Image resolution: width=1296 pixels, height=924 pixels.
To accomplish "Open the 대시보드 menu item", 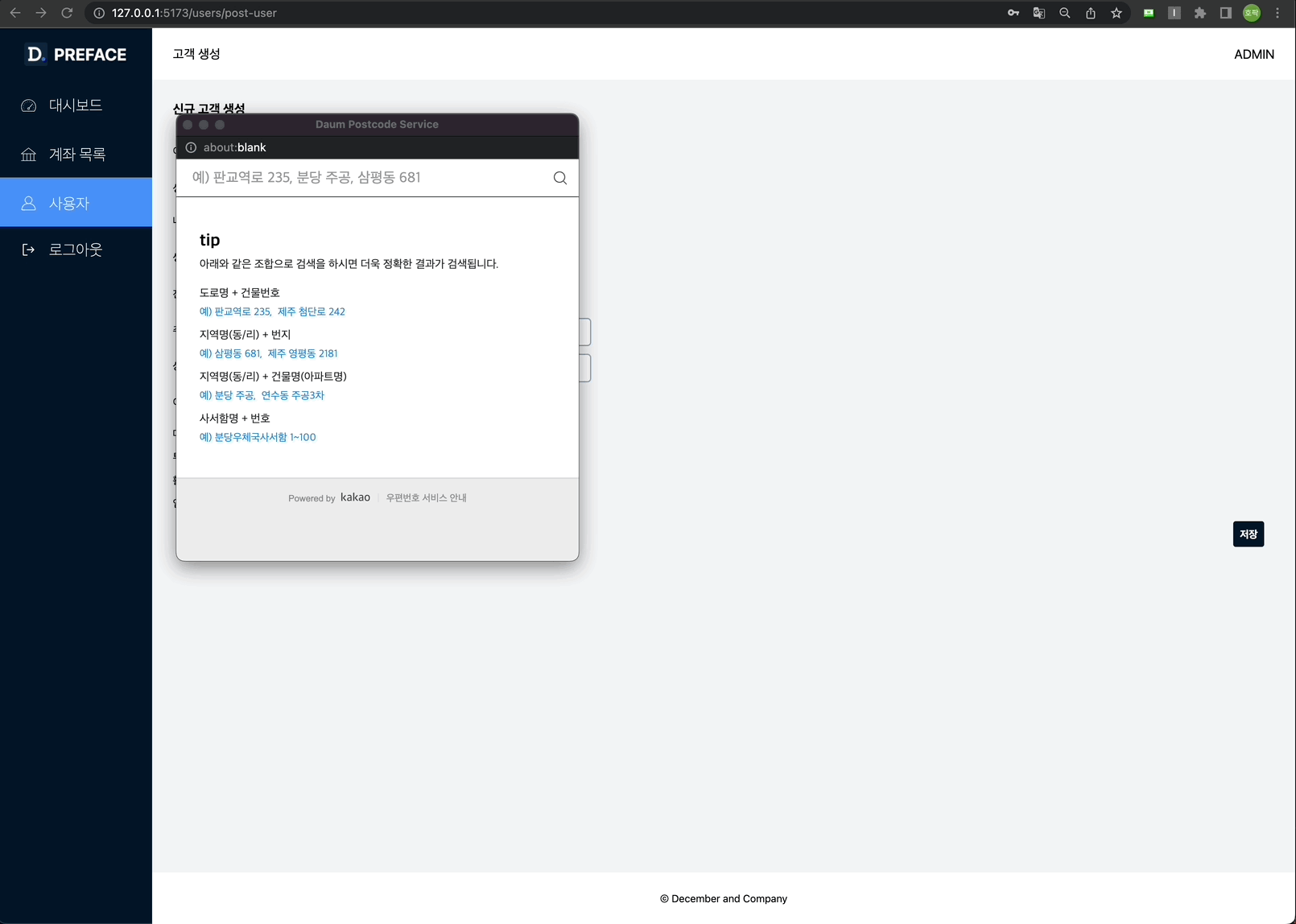I will [x=76, y=105].
